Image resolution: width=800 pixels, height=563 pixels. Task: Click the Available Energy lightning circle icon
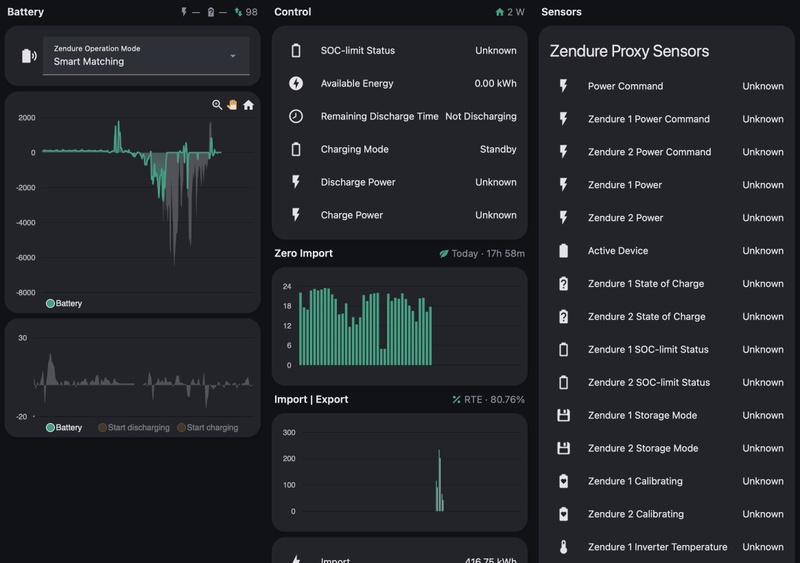296,83
